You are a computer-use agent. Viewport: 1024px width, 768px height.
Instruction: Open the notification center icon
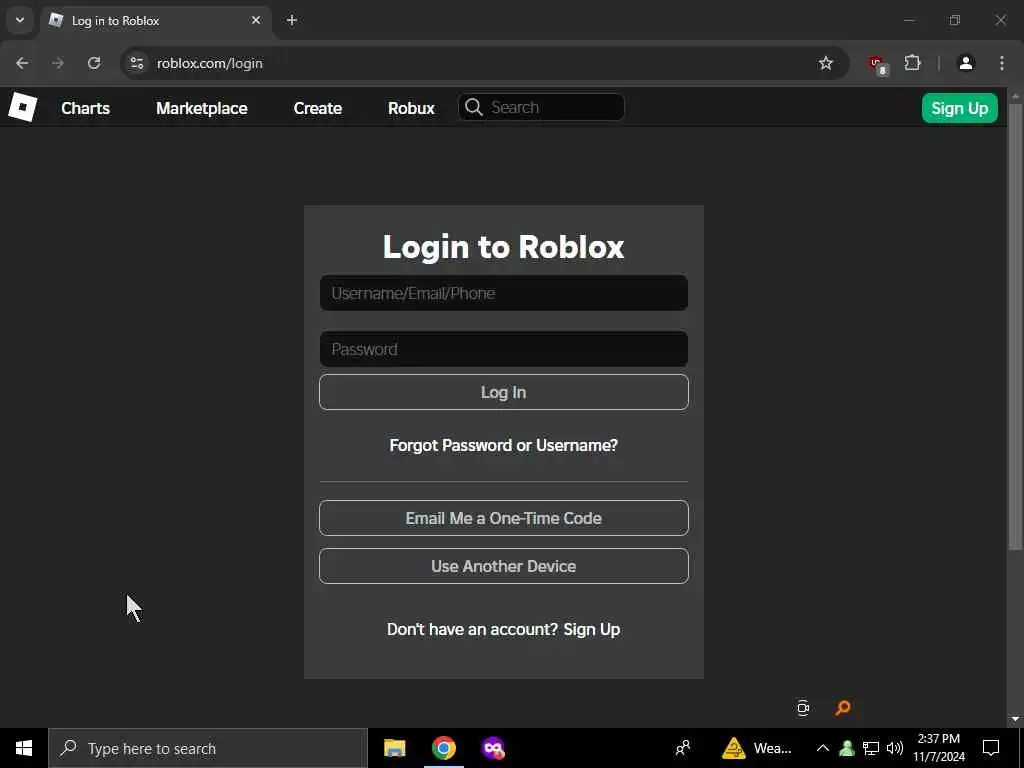point(991,748)
